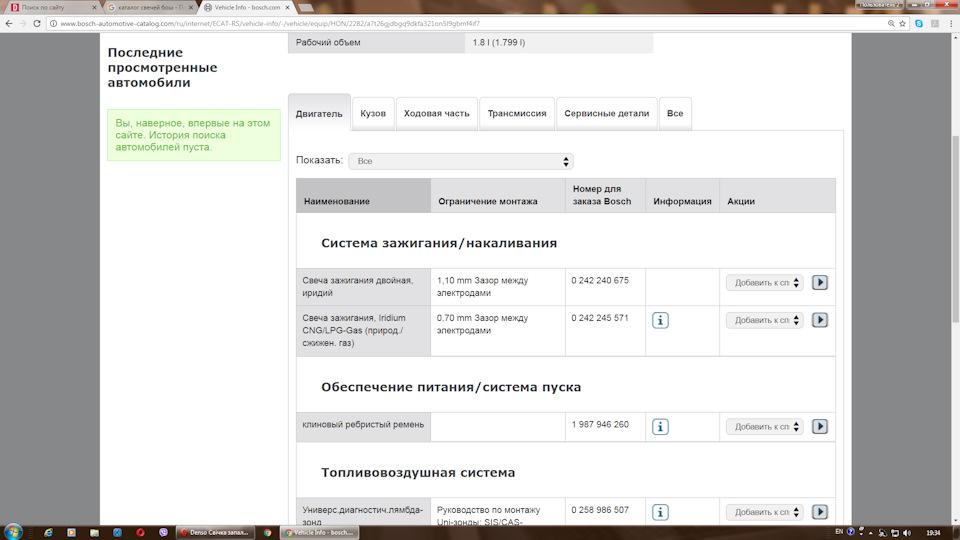Image resolution: width=960 pixels, height=540 pixels.
Task: Open Windows Start button
Action: (x=13, y=532)
